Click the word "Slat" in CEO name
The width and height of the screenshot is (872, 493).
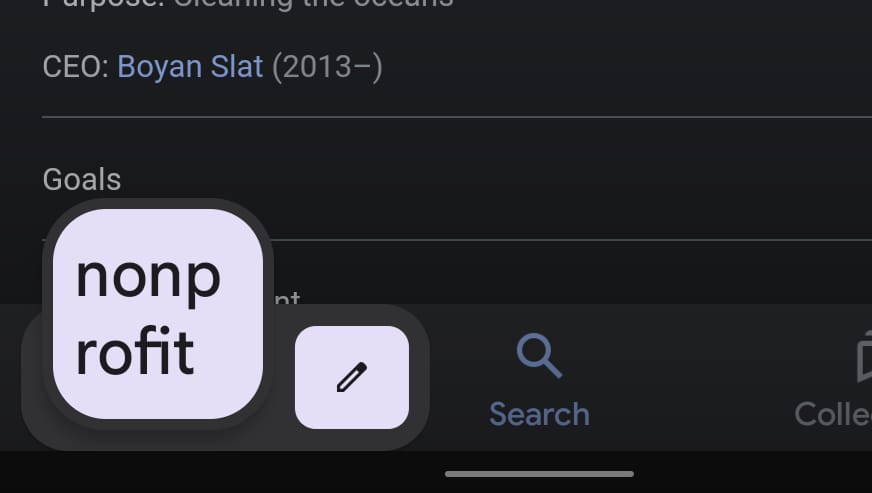[237, 67]
